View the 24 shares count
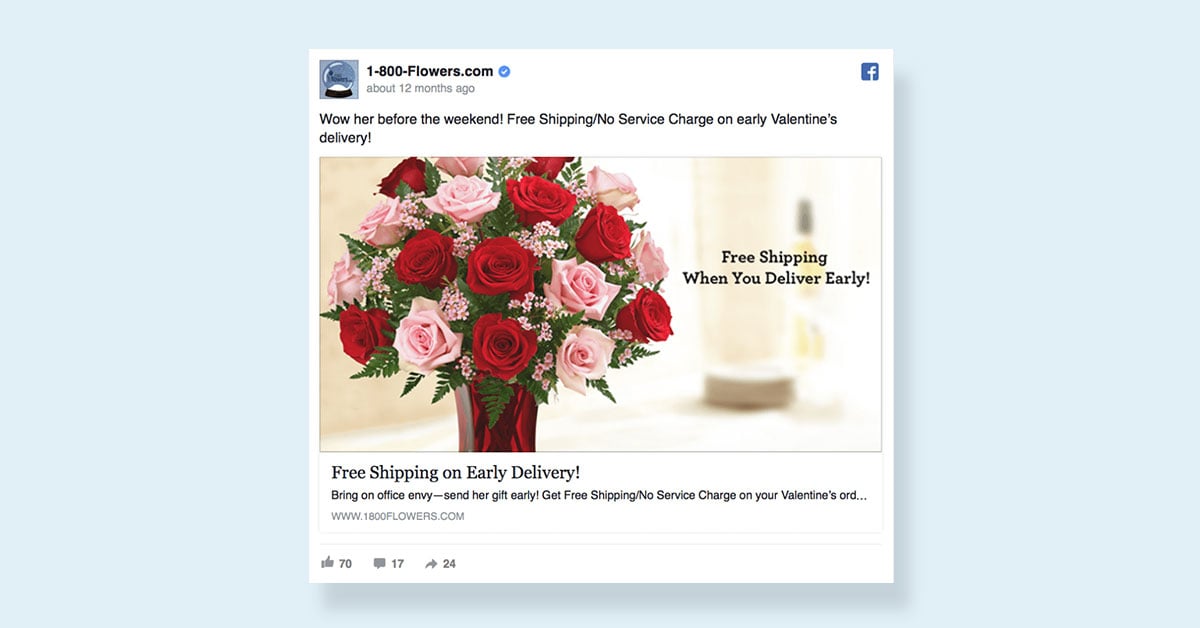 click(449, 564)
